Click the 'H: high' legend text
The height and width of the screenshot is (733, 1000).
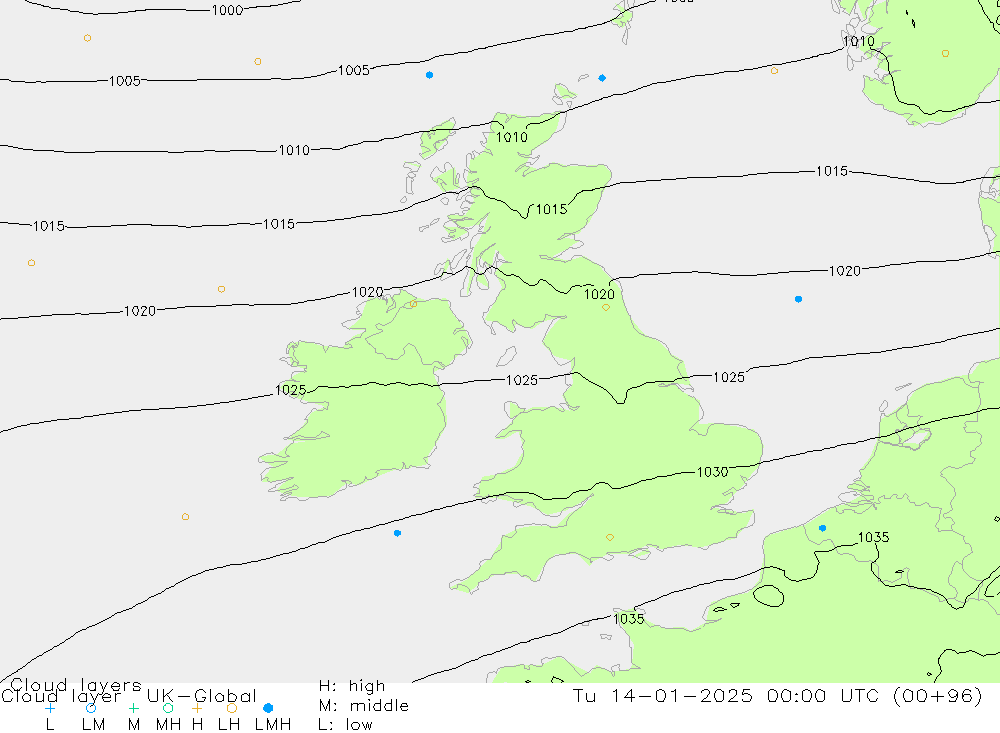[x=352, y=686]
